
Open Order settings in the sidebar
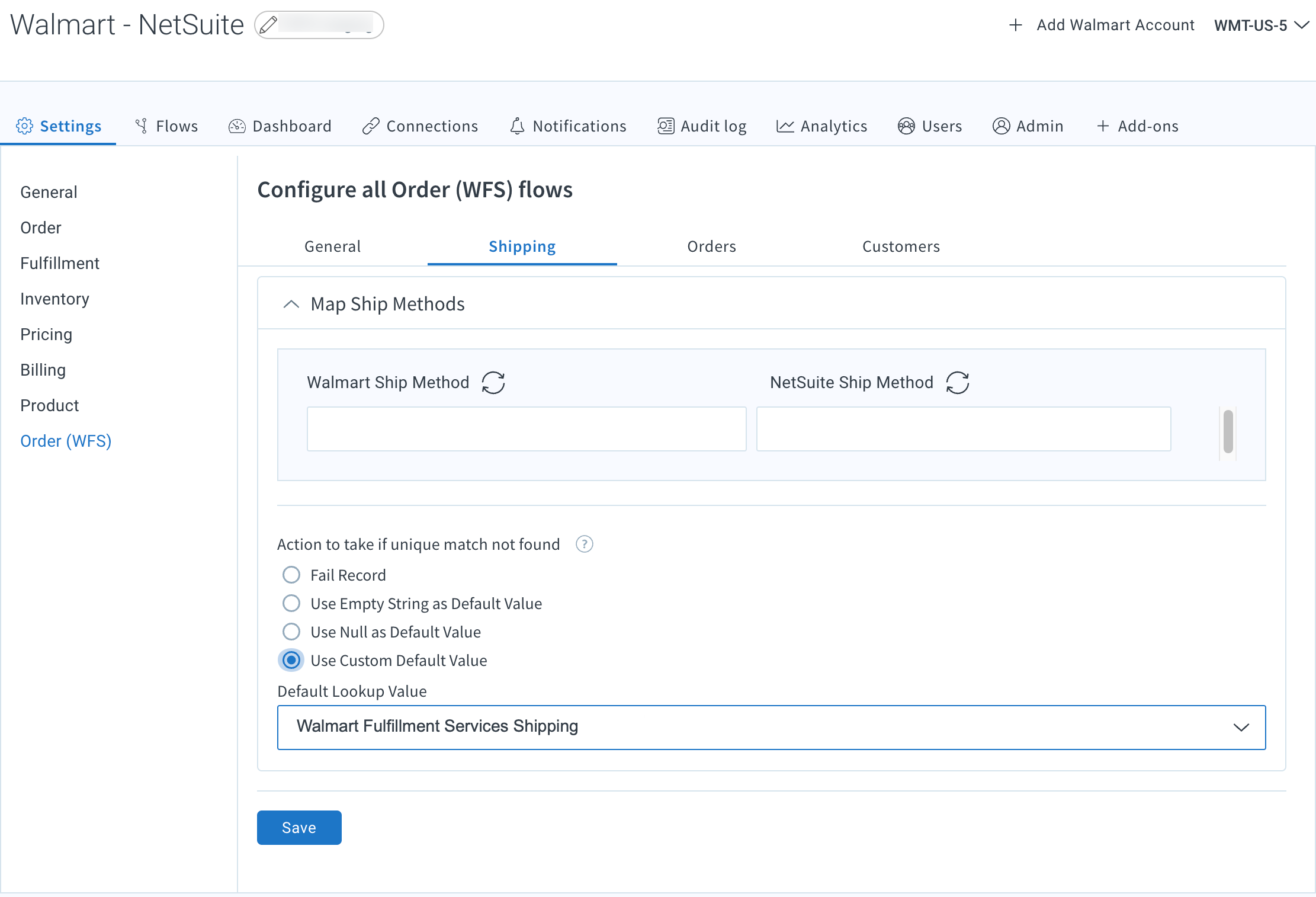[41, 228]
